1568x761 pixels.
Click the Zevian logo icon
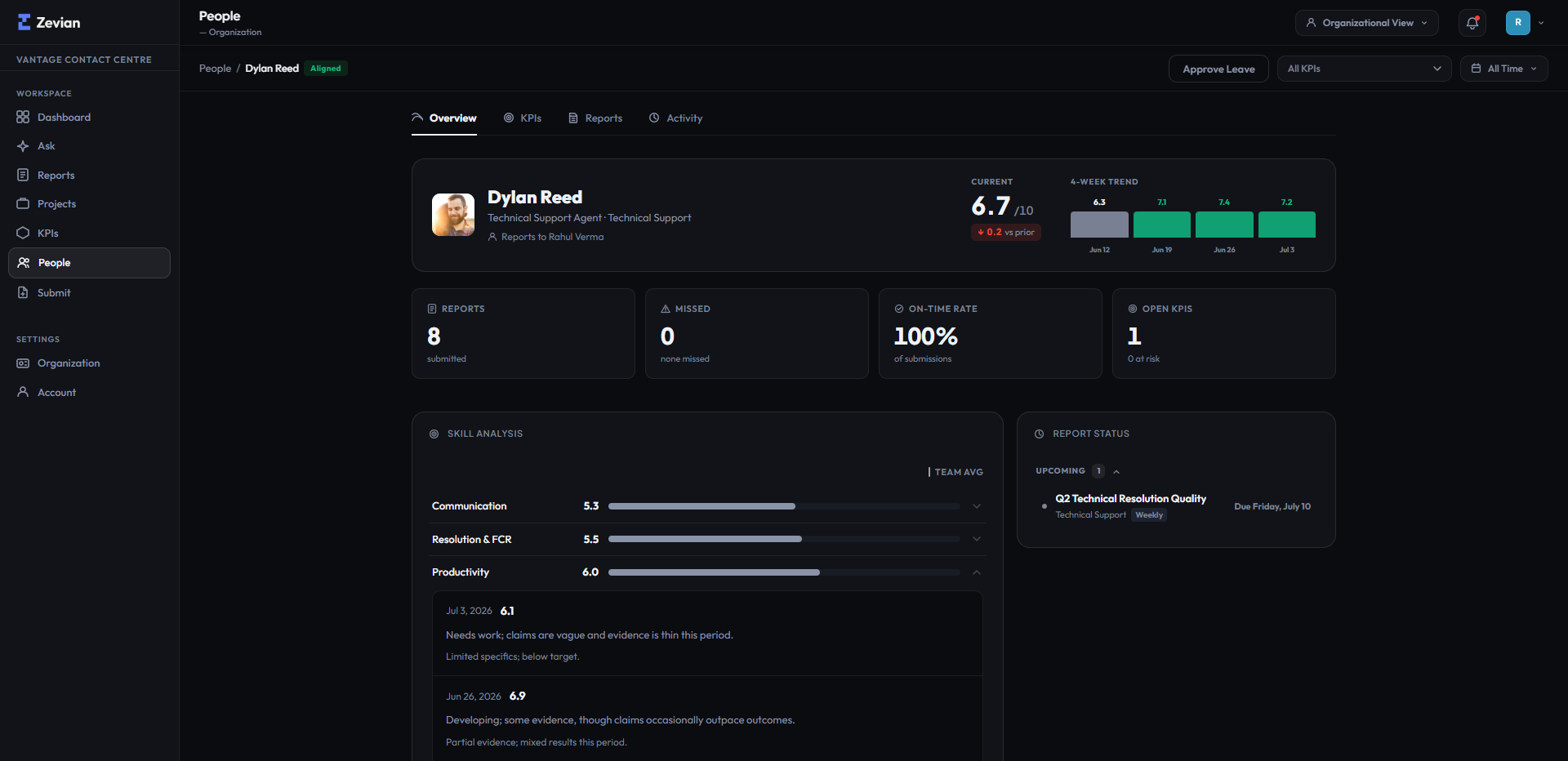24,22
